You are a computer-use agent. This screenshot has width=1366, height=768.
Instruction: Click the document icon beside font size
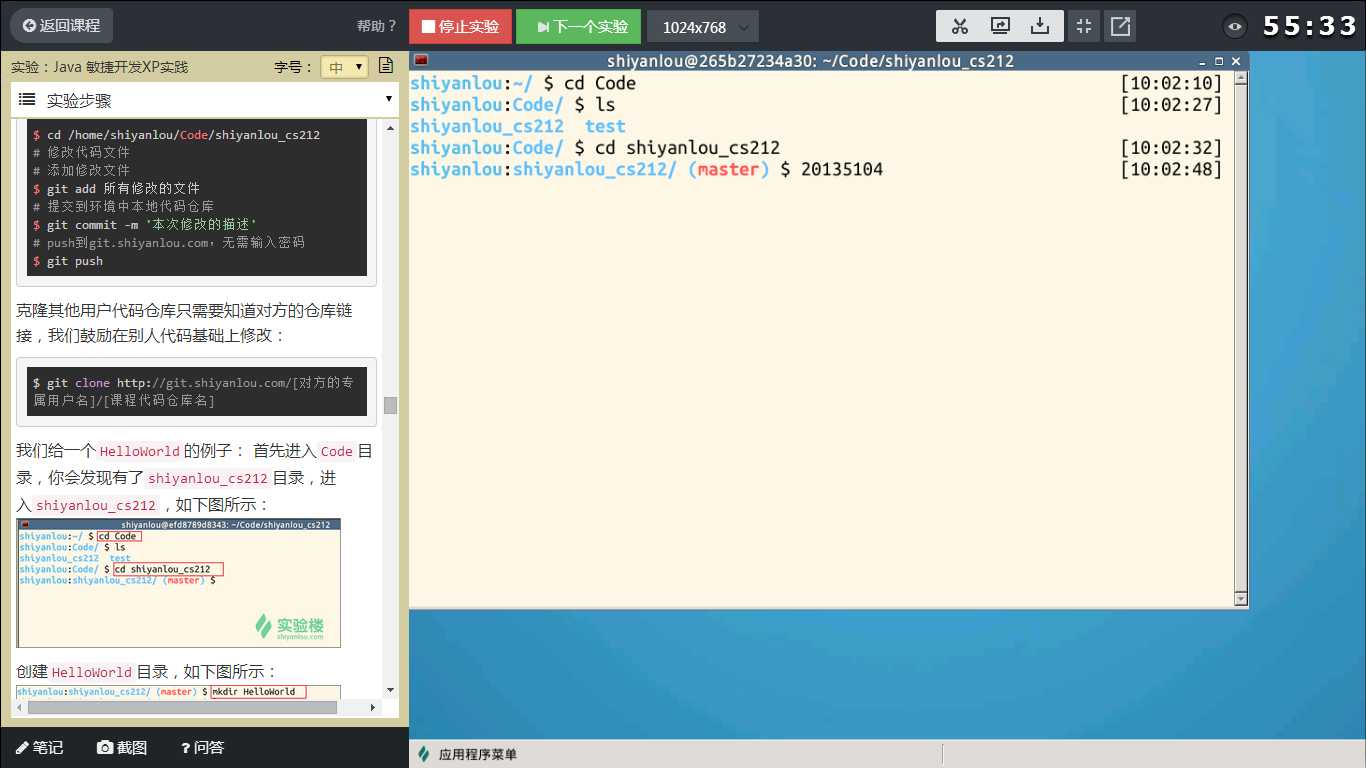386,67
